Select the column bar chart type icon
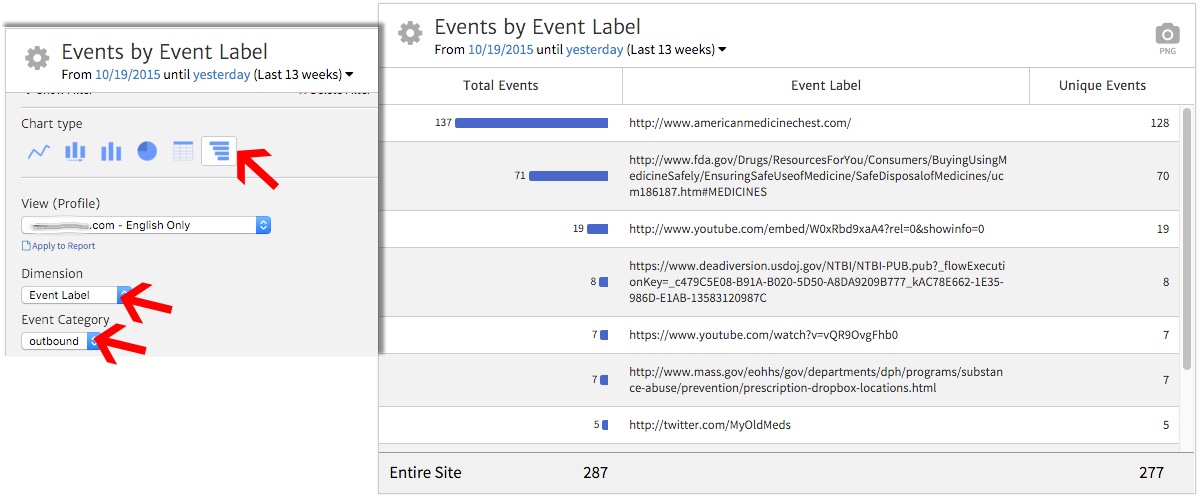Screen dimensions: 1200x496 [x=110, y=152]
